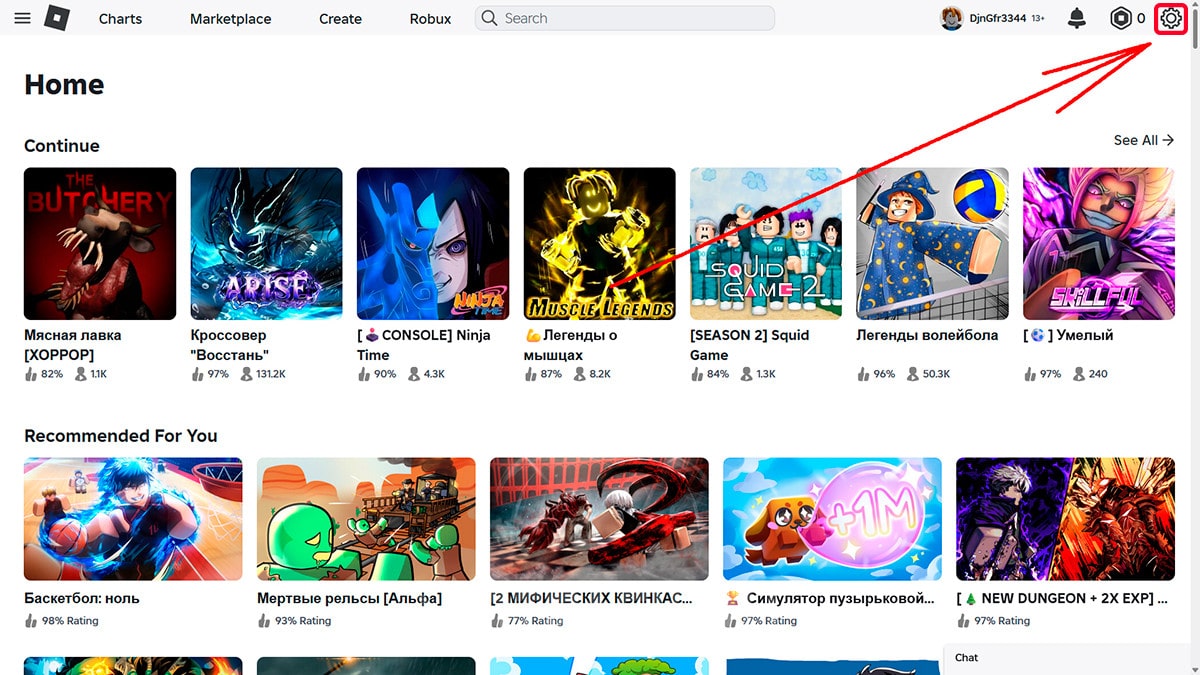The height and width of the screenshot is (675, 1200).
Task: Open the notifications bell
Action: click(x=1077, y=18)
